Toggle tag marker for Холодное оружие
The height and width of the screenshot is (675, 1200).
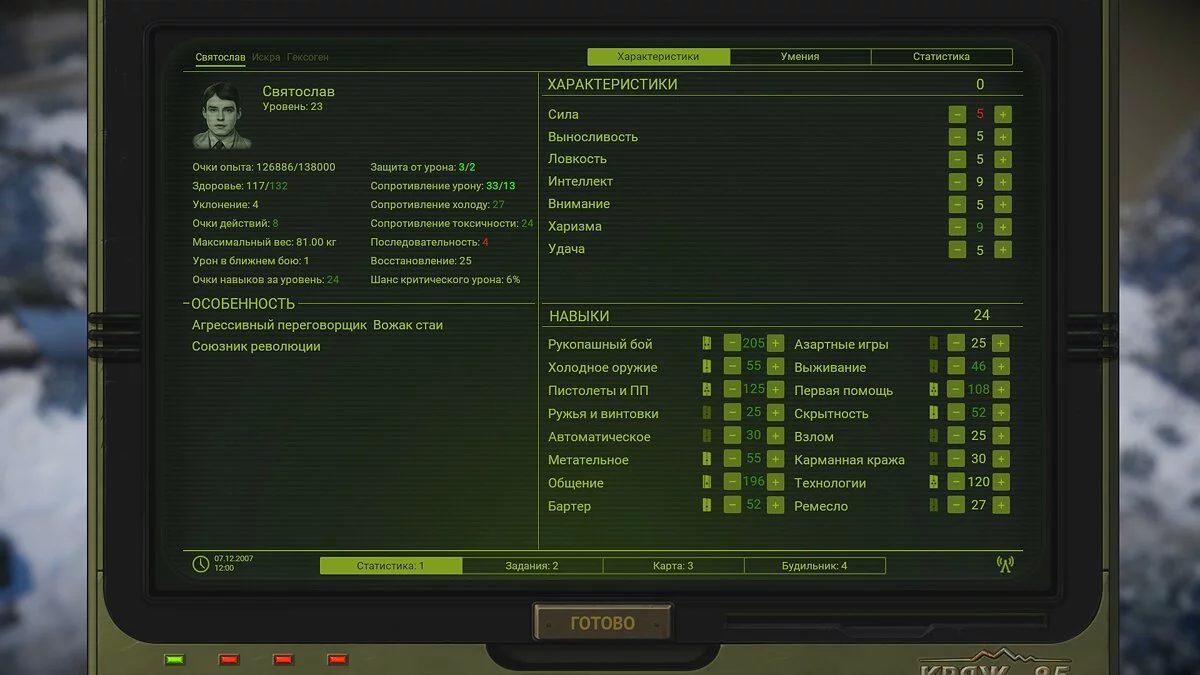(x=707, y=366)
